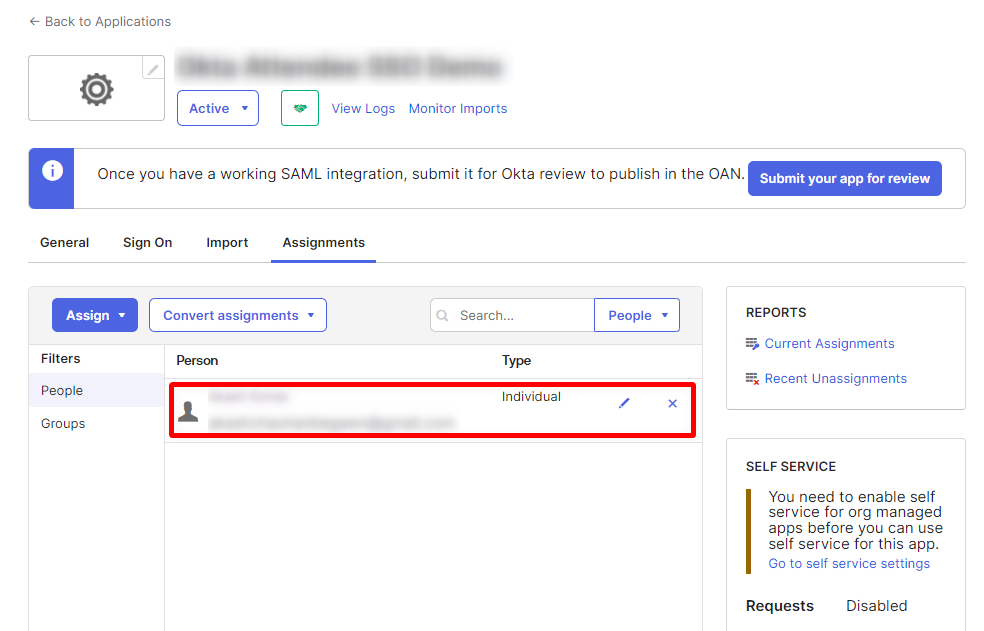984x631 pixels.
Task: Click the Recent Unassignments report icon
Action: coord(753,379)
